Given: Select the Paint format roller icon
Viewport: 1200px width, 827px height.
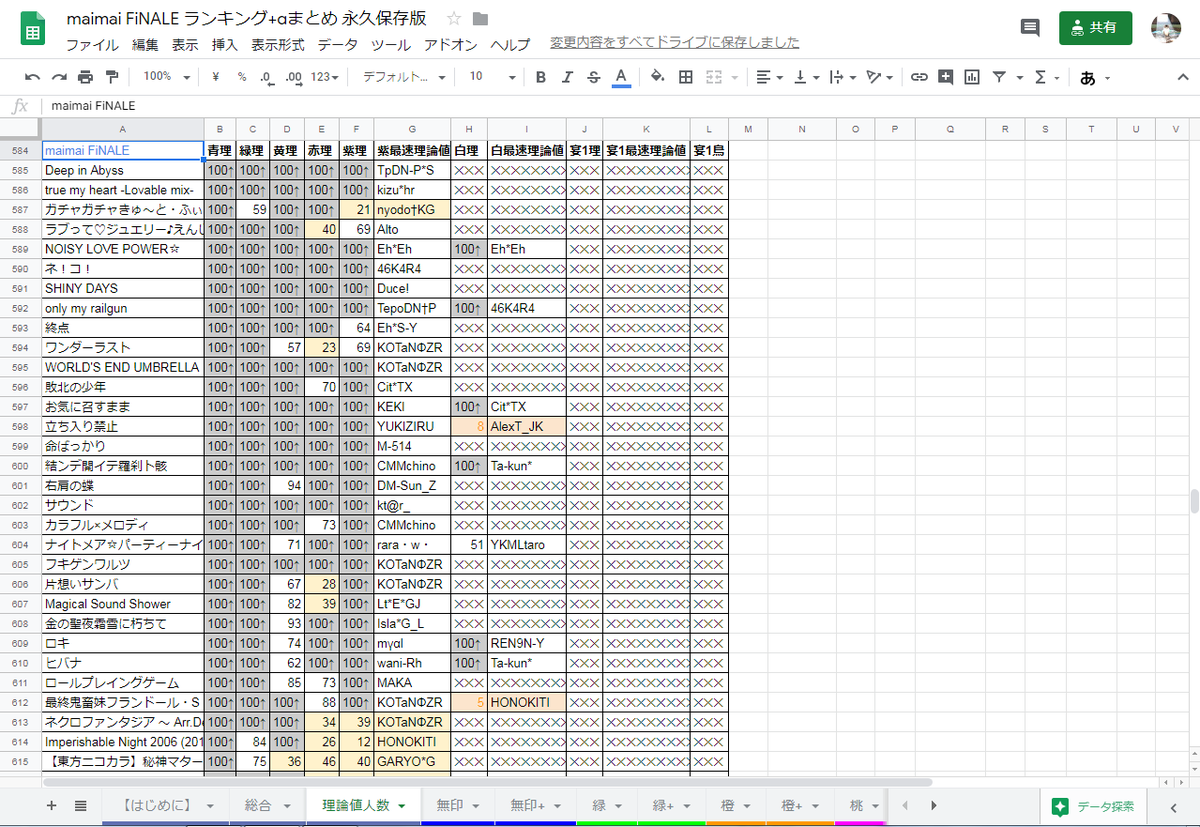Looking at the screenshot, I should [x=111, y=77].
